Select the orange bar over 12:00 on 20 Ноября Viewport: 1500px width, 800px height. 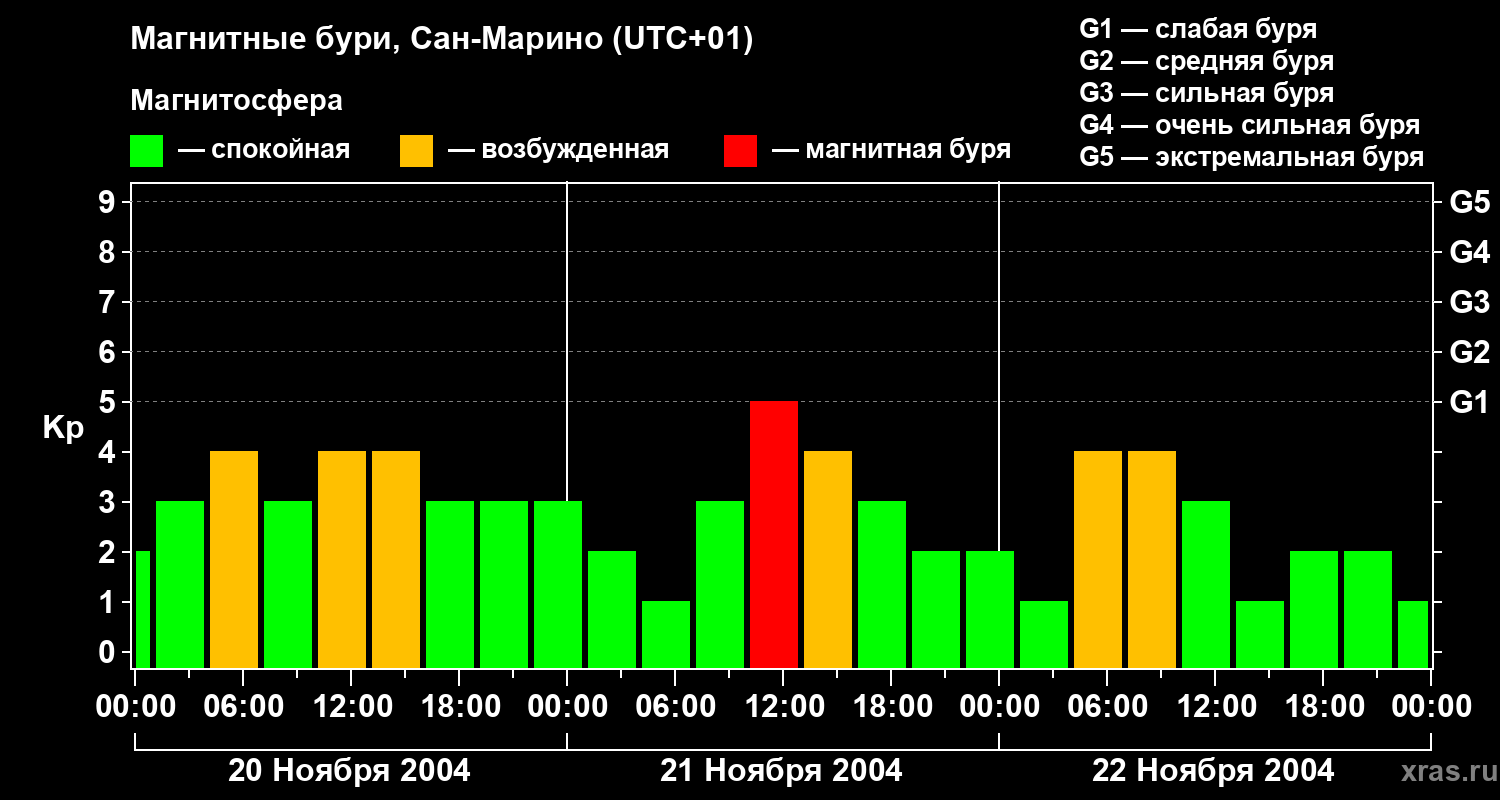(342, 559)
